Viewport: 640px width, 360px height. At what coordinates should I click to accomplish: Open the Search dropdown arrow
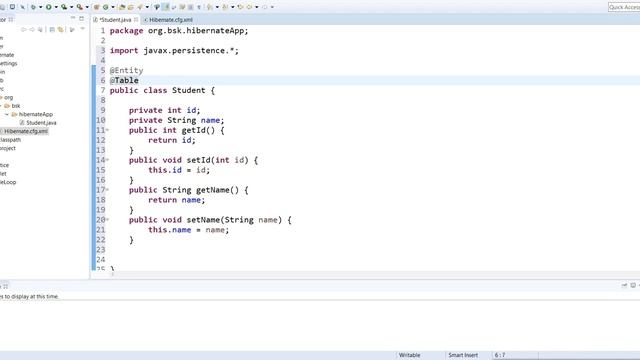click(147, 7)
